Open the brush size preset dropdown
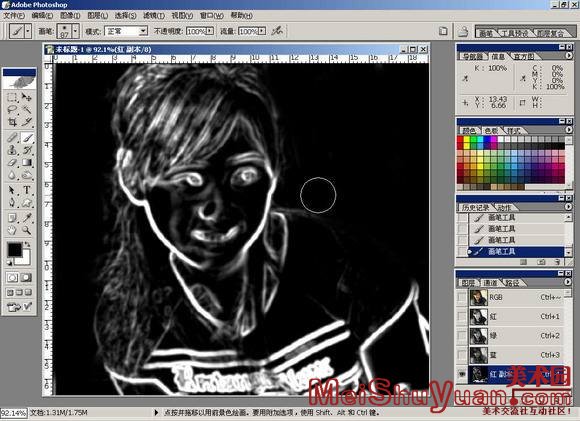This screenshot has height=421, width=580. (75, 31)
